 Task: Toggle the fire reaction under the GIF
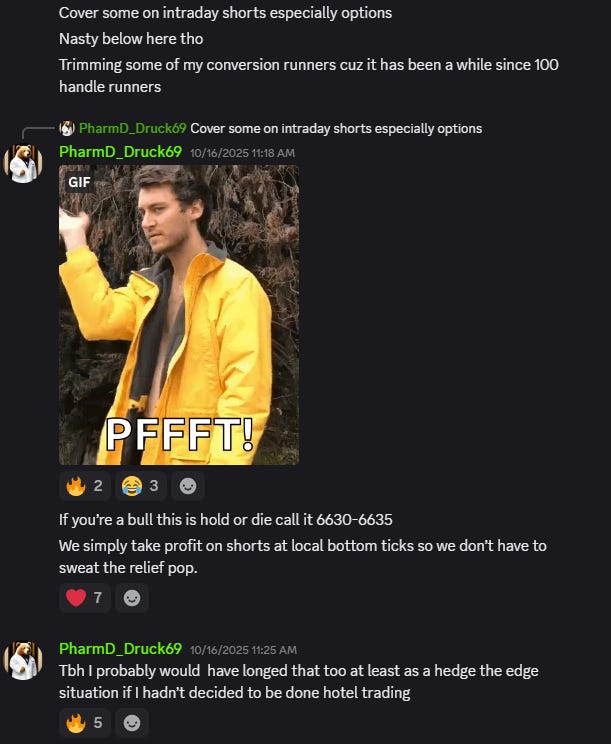(84, 486)
